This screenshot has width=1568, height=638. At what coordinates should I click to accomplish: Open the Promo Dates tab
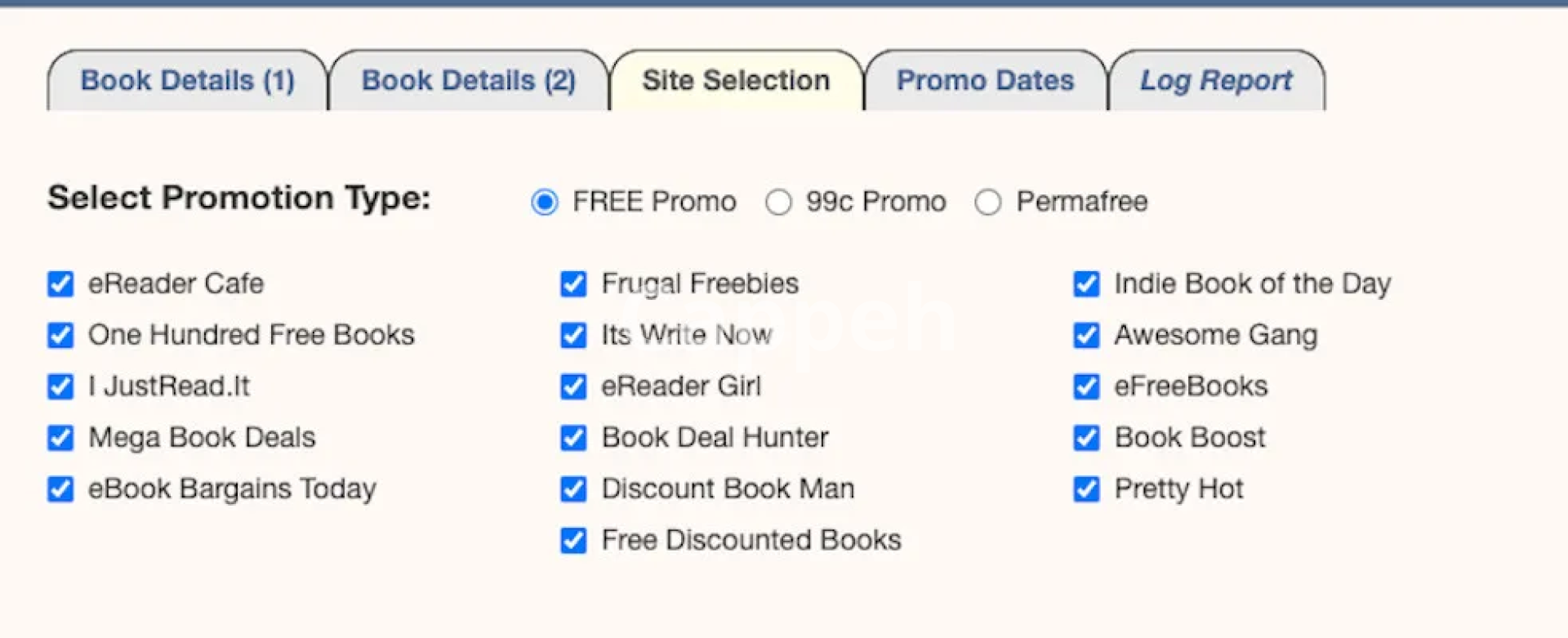[985, 81]
